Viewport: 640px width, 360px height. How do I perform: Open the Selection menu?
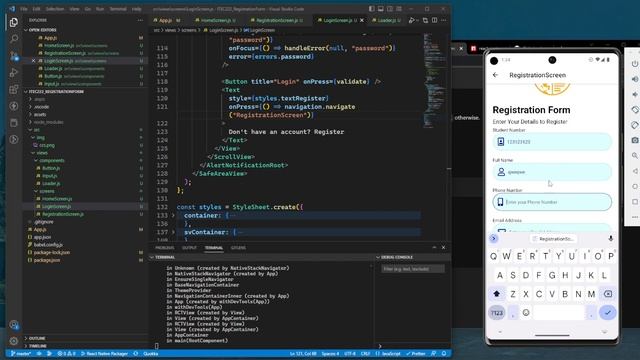click(55, 9)
